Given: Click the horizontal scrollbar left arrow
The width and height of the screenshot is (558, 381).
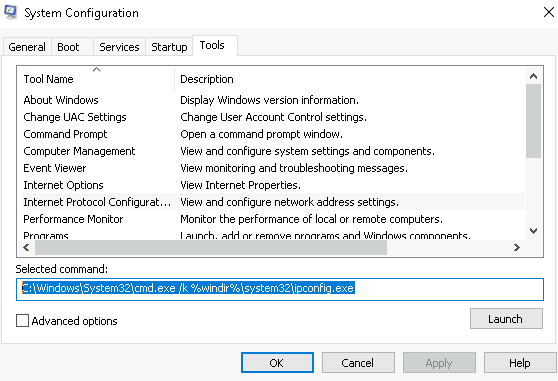Looking at the screenshot, I should [26, 247].
